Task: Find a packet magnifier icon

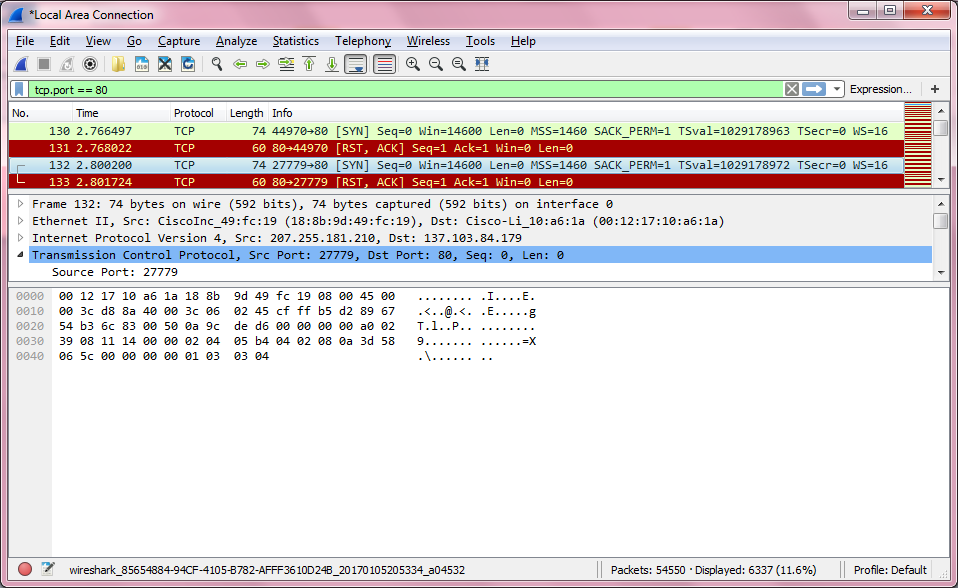Action: tap(216, 64)
